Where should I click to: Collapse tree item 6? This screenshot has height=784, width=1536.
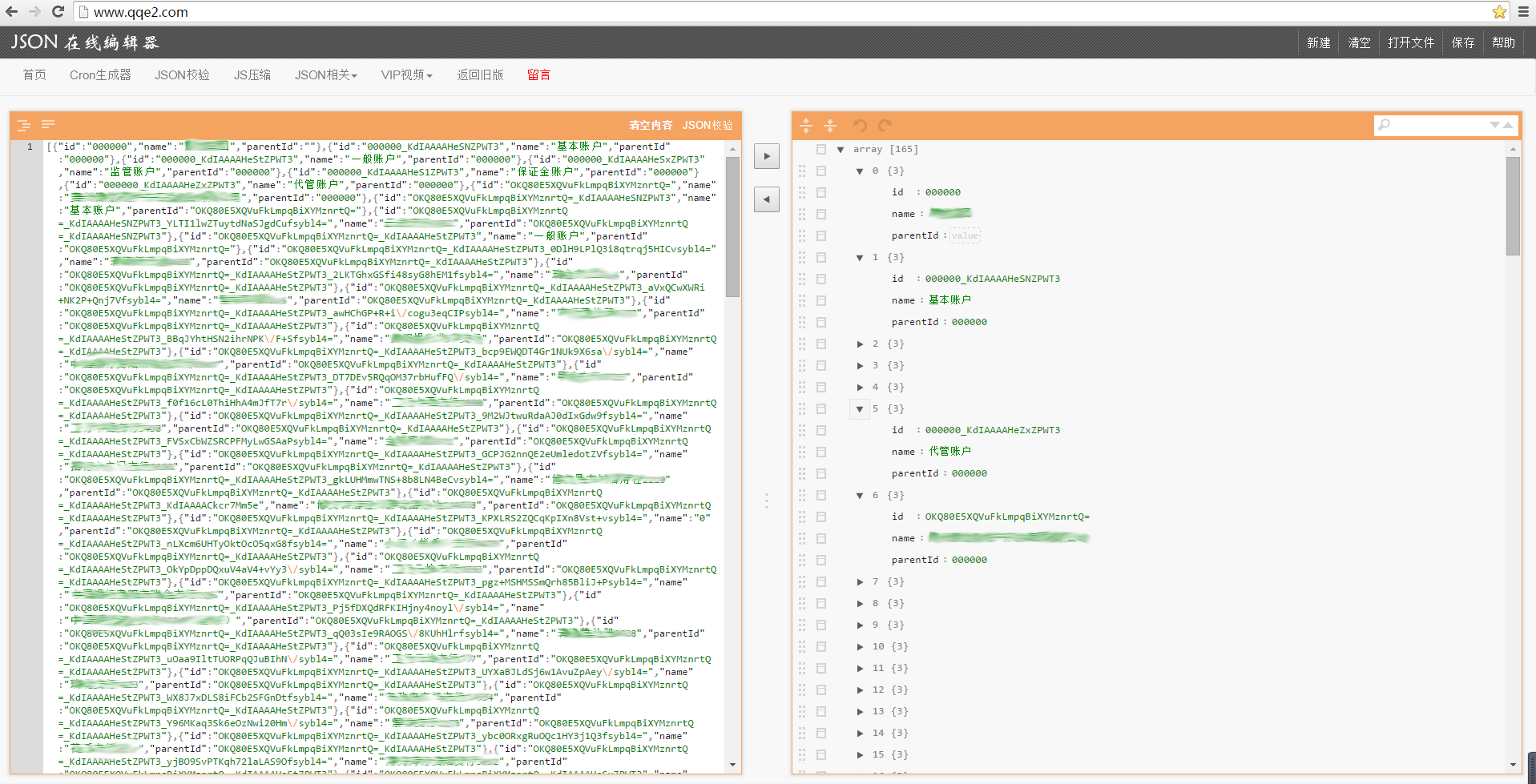click(860, 496)
